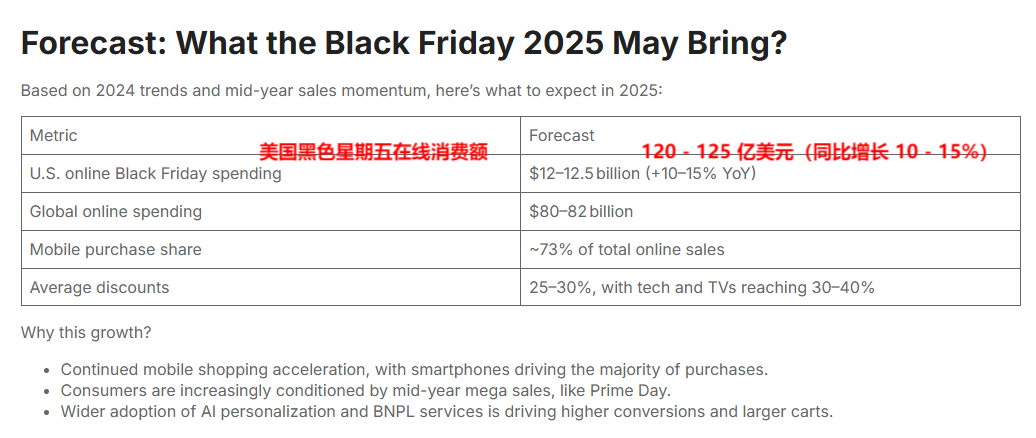Click the $12–12.5 billion forecast value

583,174
